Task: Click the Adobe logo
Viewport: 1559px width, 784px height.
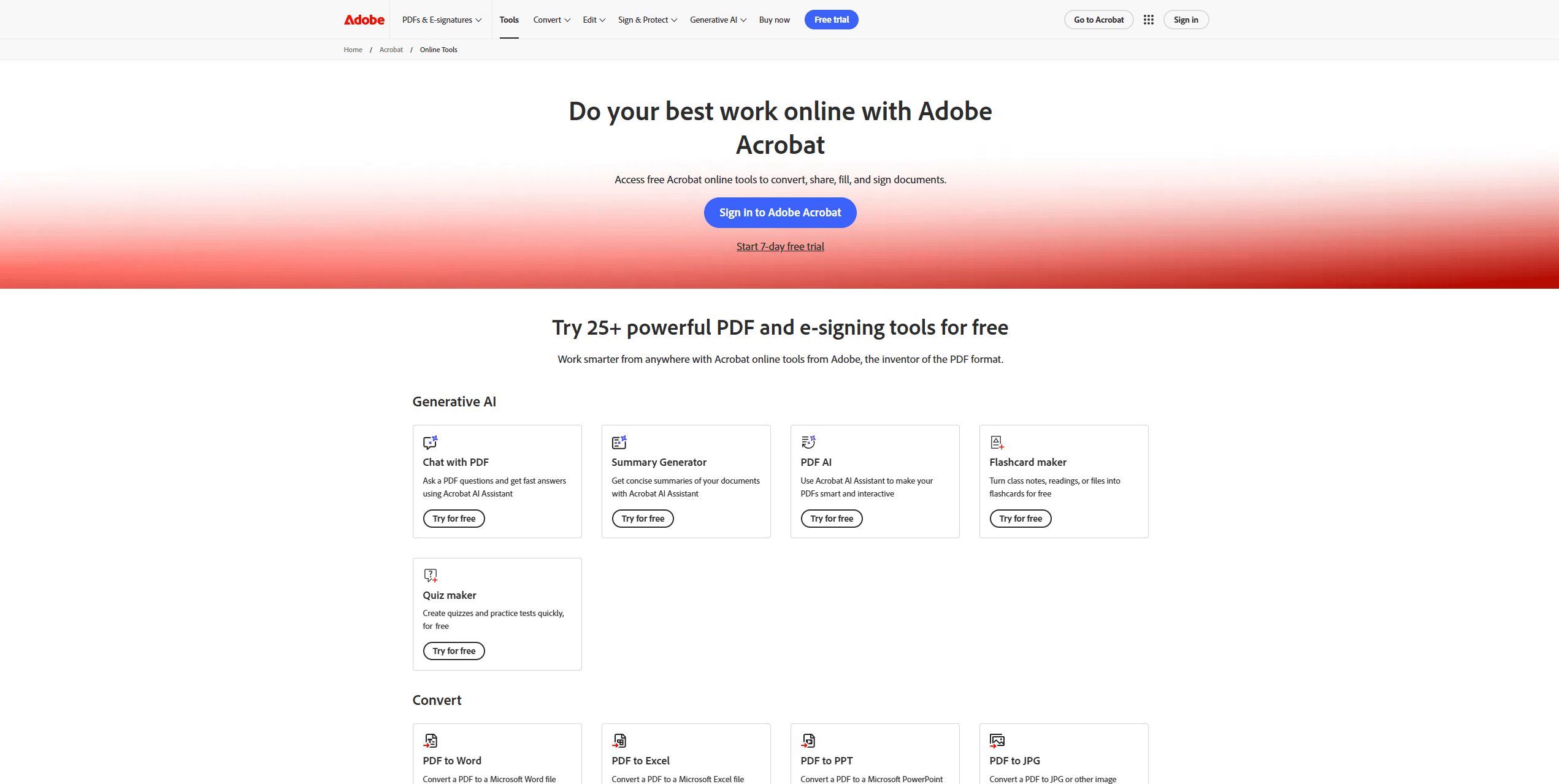Action: click(364, 19)
